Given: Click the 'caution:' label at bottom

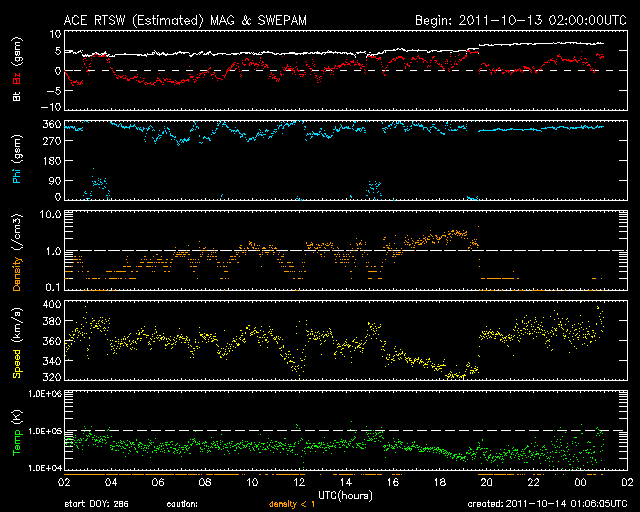Looking at the screenshot, I should (182, 504).
